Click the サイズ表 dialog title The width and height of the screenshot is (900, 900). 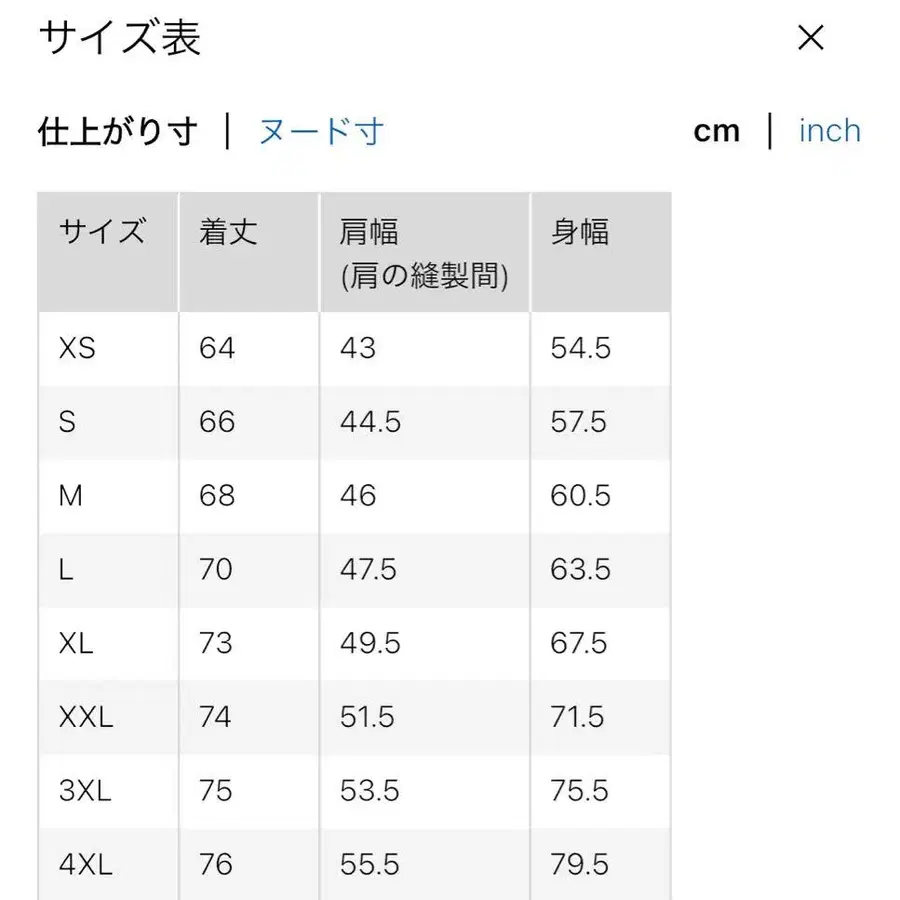tap(118, 40)
